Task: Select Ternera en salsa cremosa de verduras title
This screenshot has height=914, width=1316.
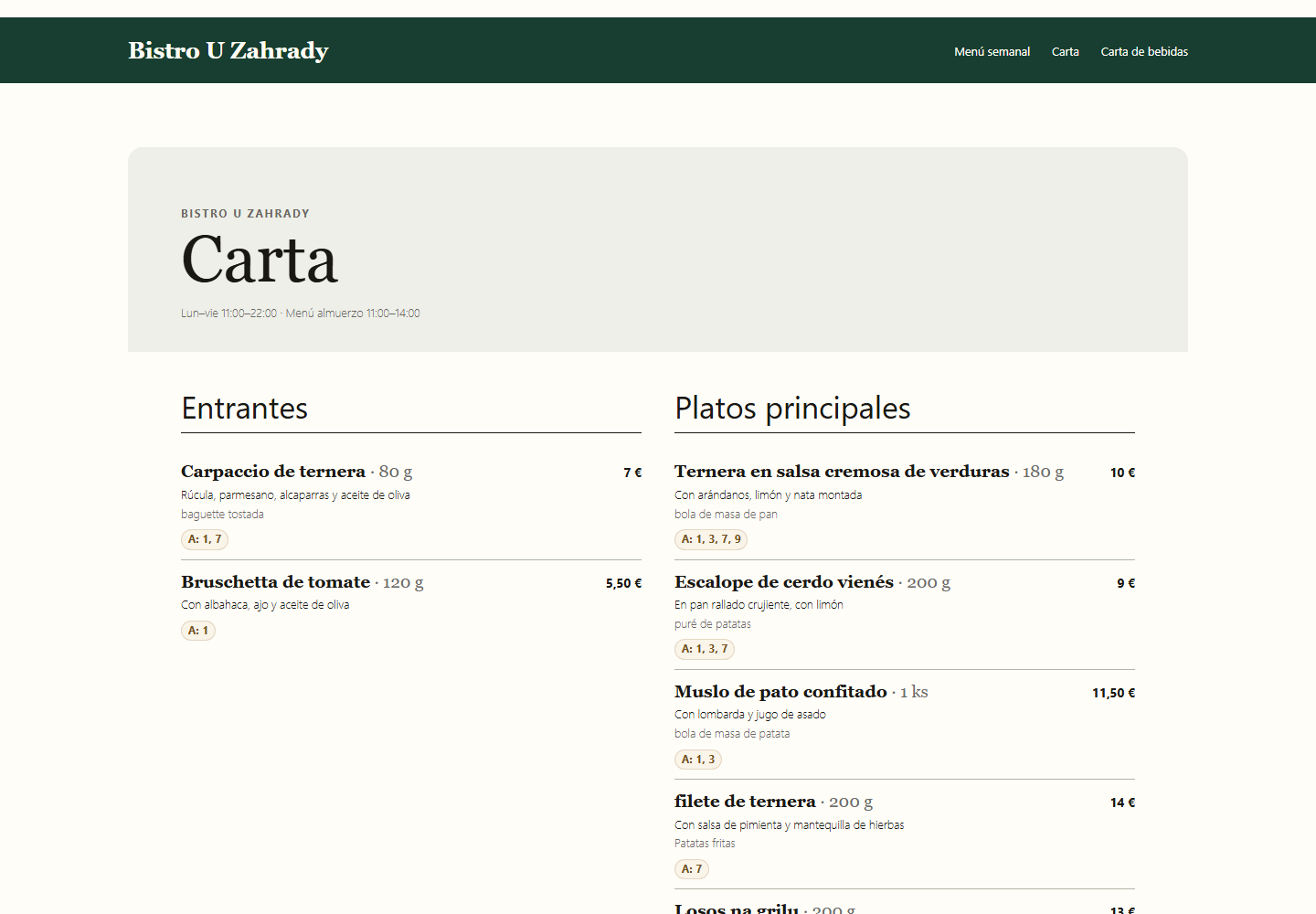Action: coord(842,472)
